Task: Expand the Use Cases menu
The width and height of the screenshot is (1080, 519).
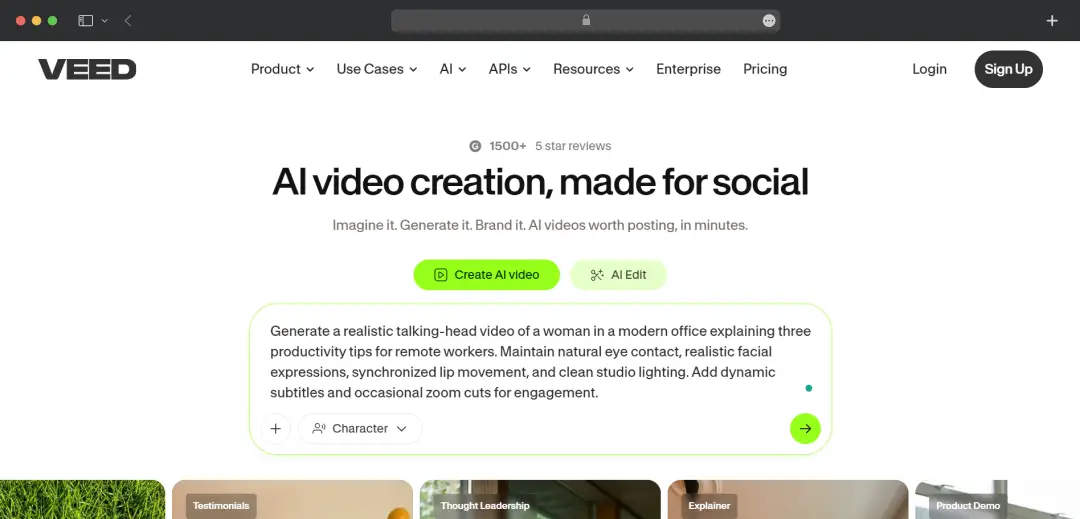Action: pos(377,69)
